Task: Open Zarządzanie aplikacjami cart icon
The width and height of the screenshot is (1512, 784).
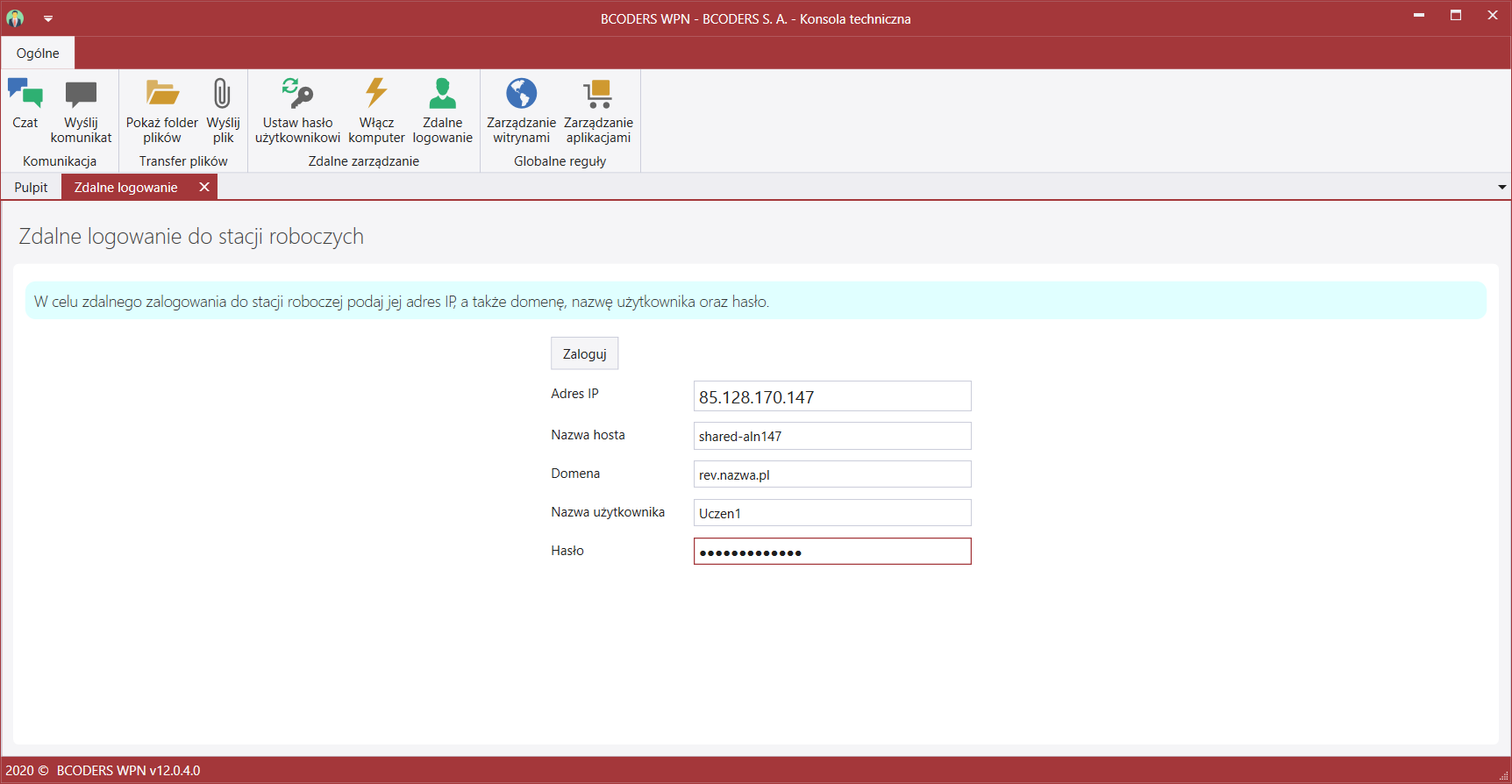Action: click(598, 93)
